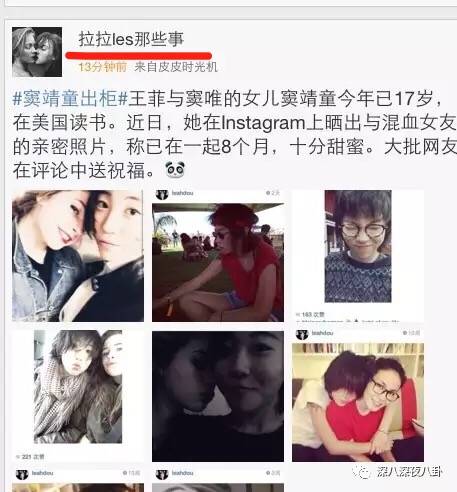
Task: Open the two-faces close-up selfie thumbnail
Action: point(78,256)
